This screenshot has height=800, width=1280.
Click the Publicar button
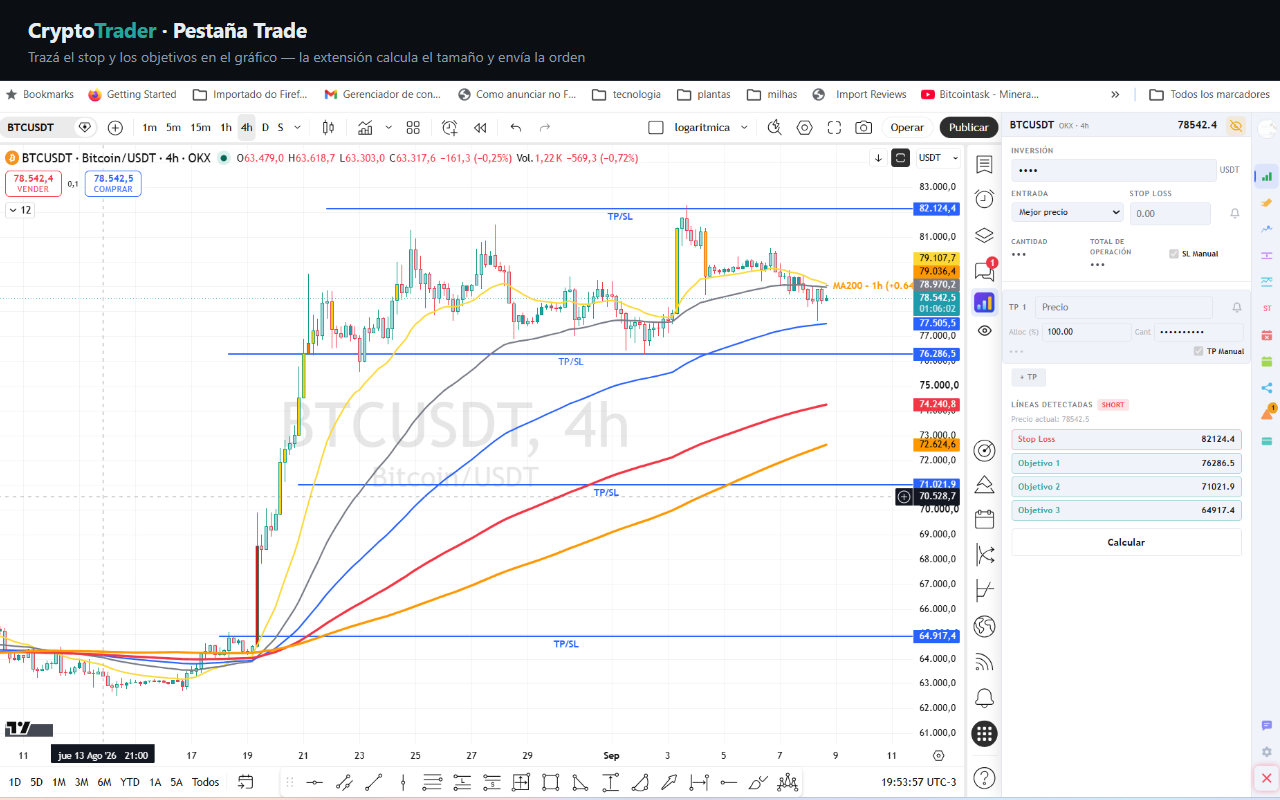tap(968, 127)
